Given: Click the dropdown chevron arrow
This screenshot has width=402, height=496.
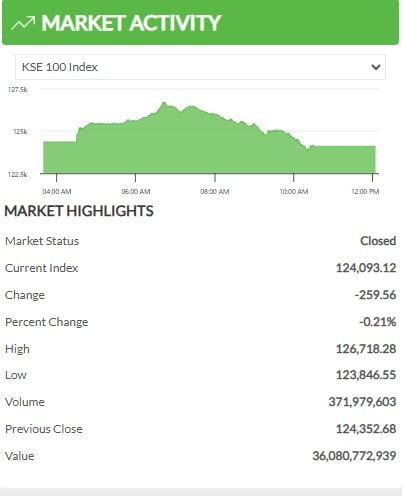Looking at the screenshot, I should (376, 67).
